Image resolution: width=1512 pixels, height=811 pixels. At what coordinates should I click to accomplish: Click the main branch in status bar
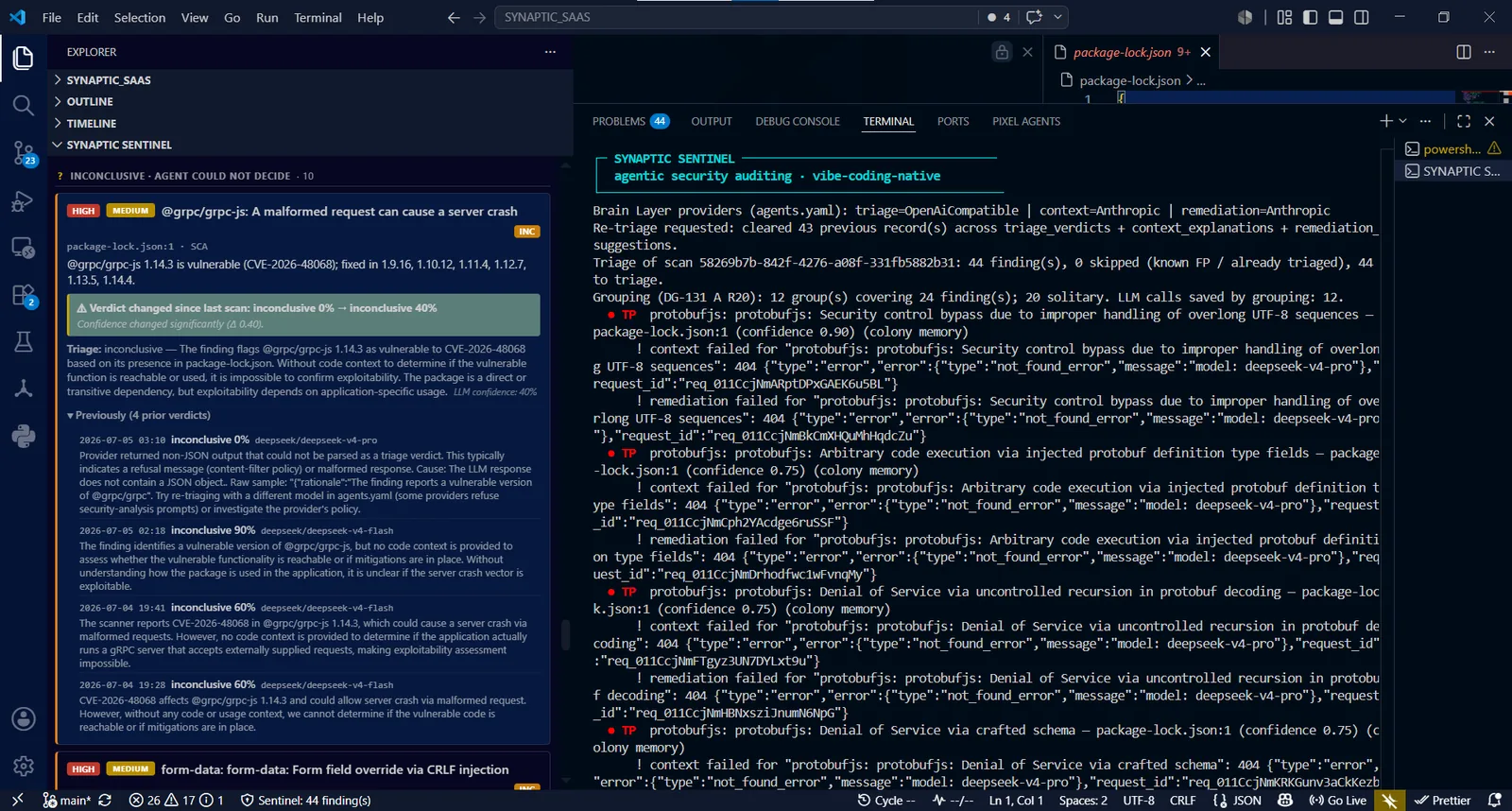click(x=66, y=800)
